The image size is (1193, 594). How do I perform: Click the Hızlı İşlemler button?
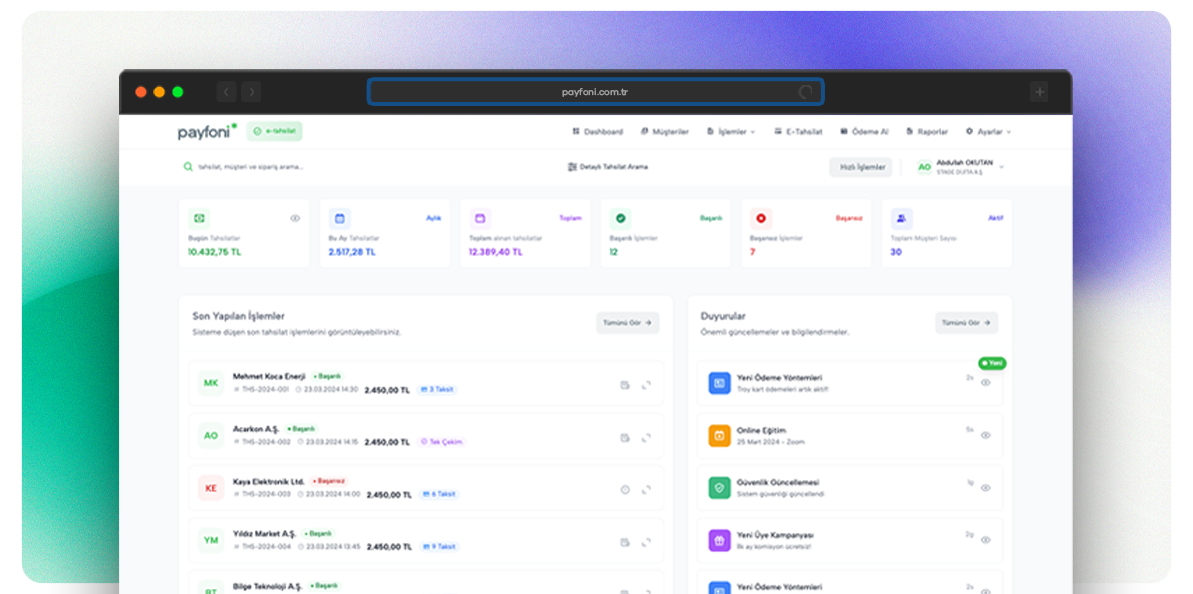click(861, 167)
